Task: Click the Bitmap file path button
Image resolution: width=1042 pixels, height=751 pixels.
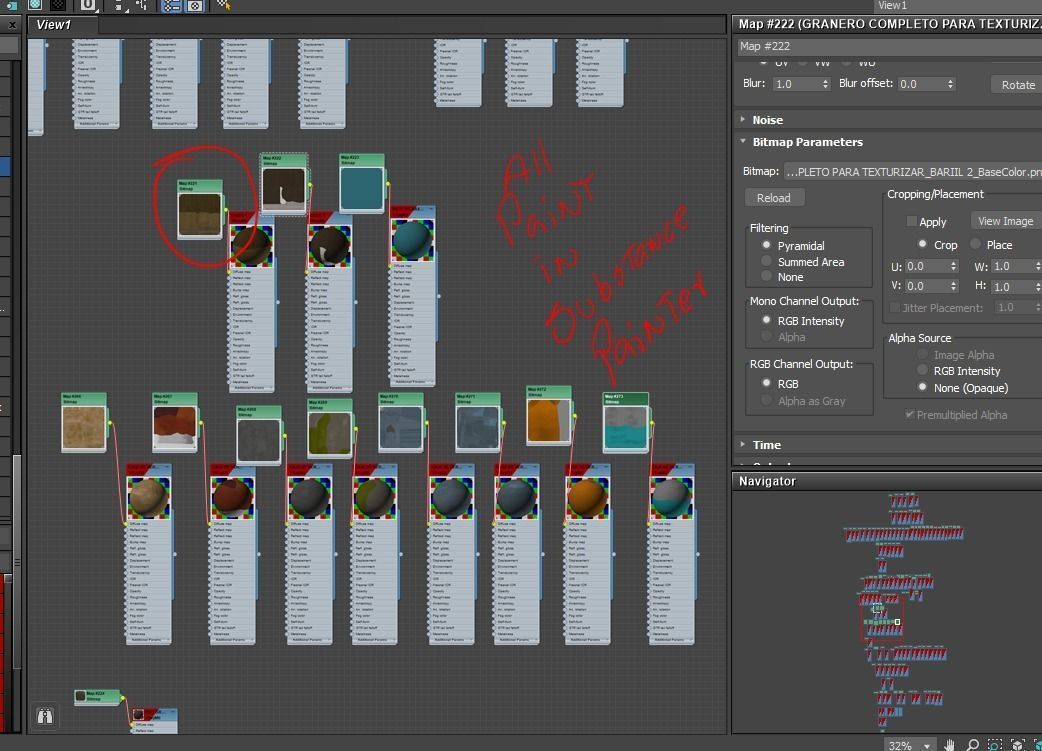Action: [912, 172]
